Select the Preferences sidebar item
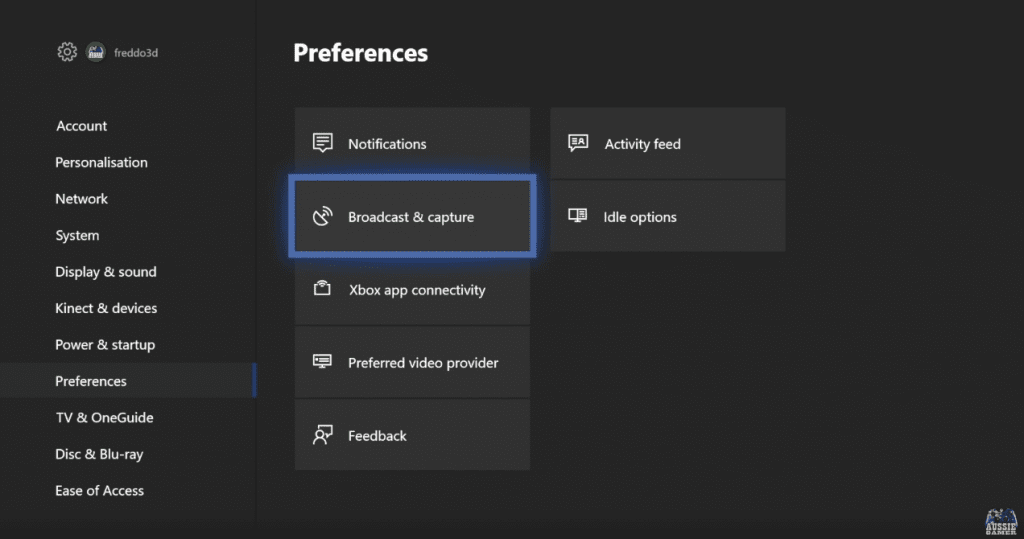The width and height of the screenshot is (1024, 539). (128, 381)
